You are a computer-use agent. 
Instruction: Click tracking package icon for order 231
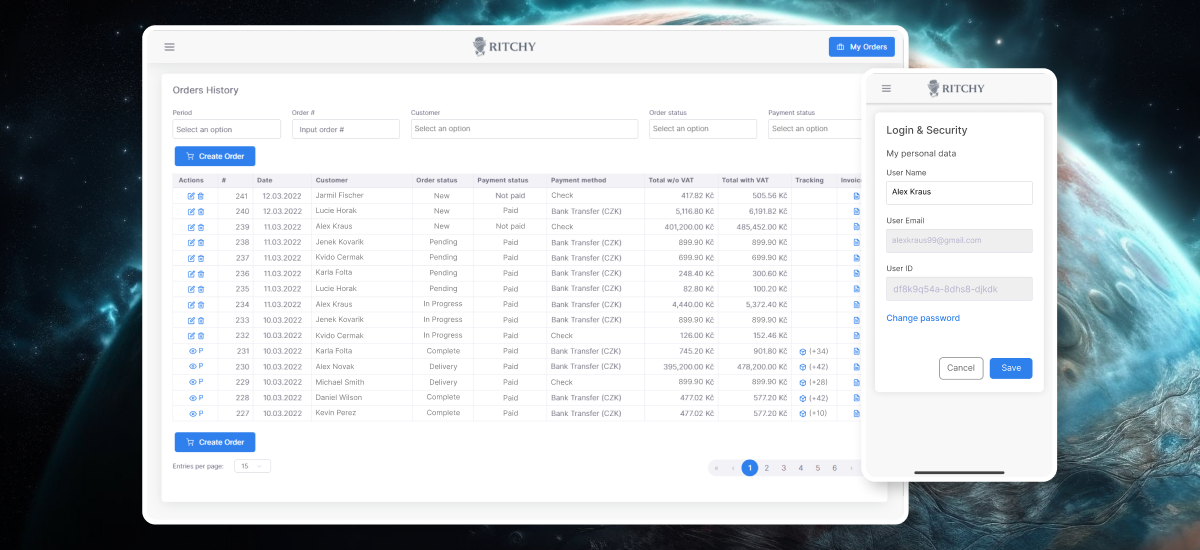802,352
